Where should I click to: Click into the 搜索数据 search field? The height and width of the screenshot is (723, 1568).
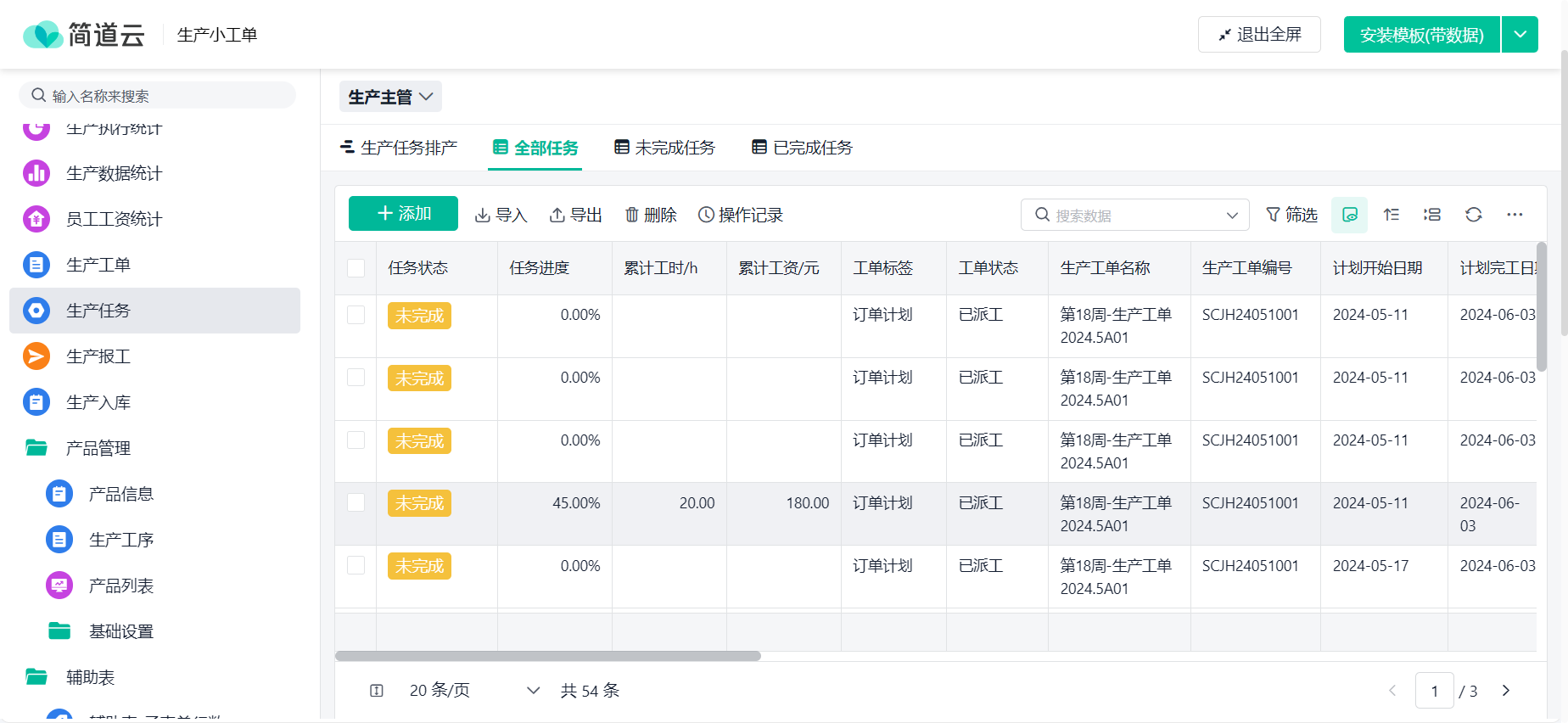1135,216
